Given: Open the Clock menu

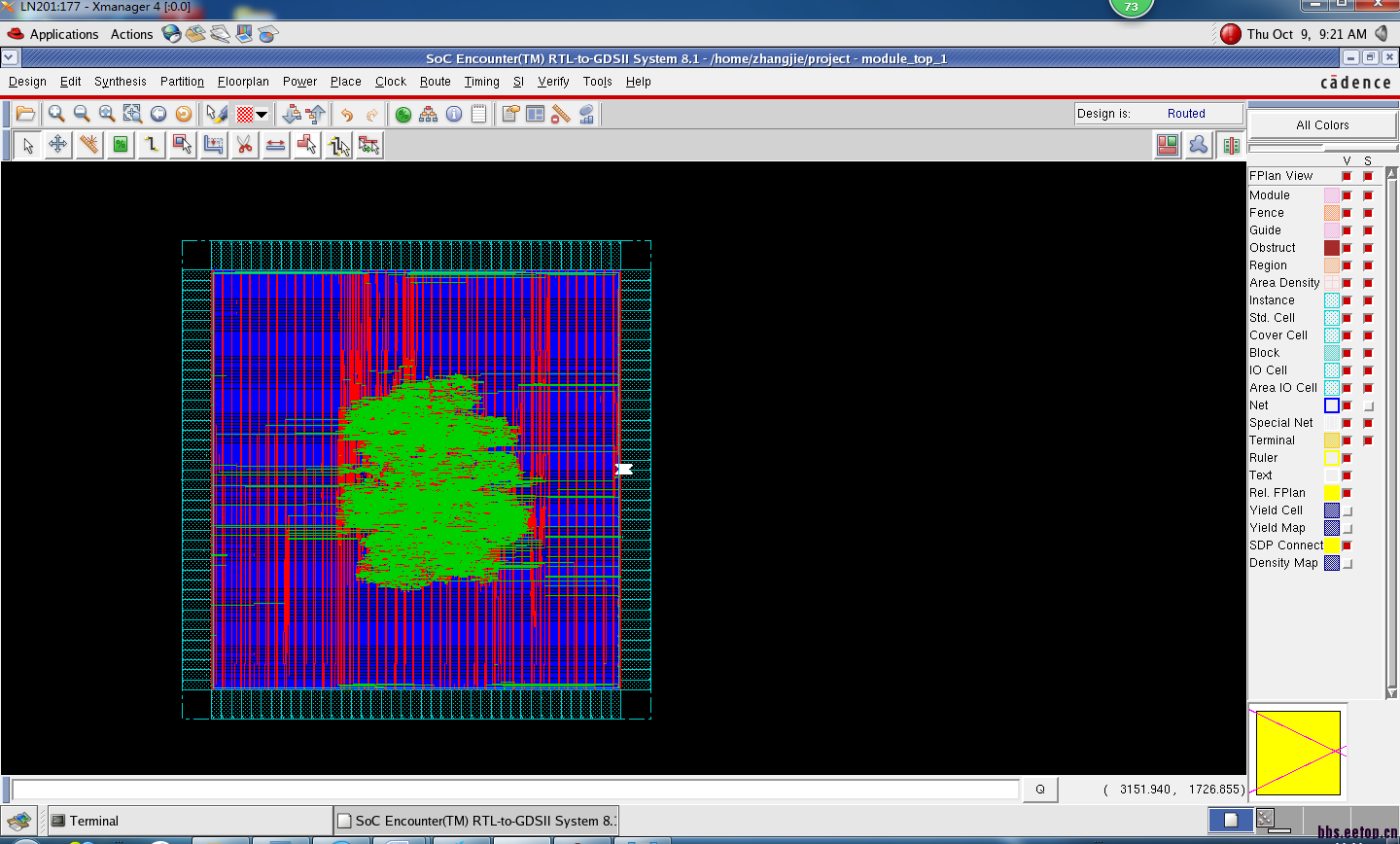Looking at the screenshot, I should [391, 82].
